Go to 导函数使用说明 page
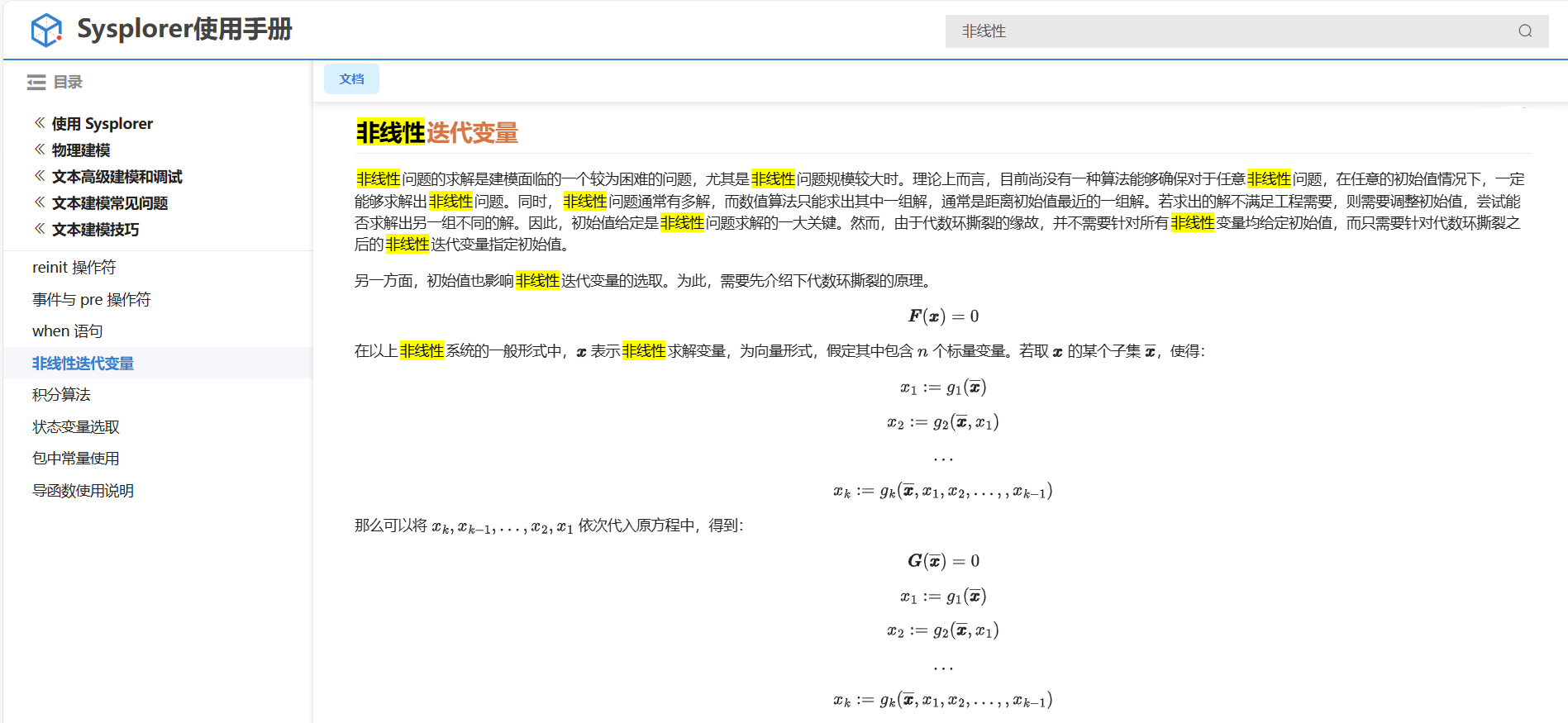Image resolution: width=1568 pixels, height=723 pixels. [83, 491]
